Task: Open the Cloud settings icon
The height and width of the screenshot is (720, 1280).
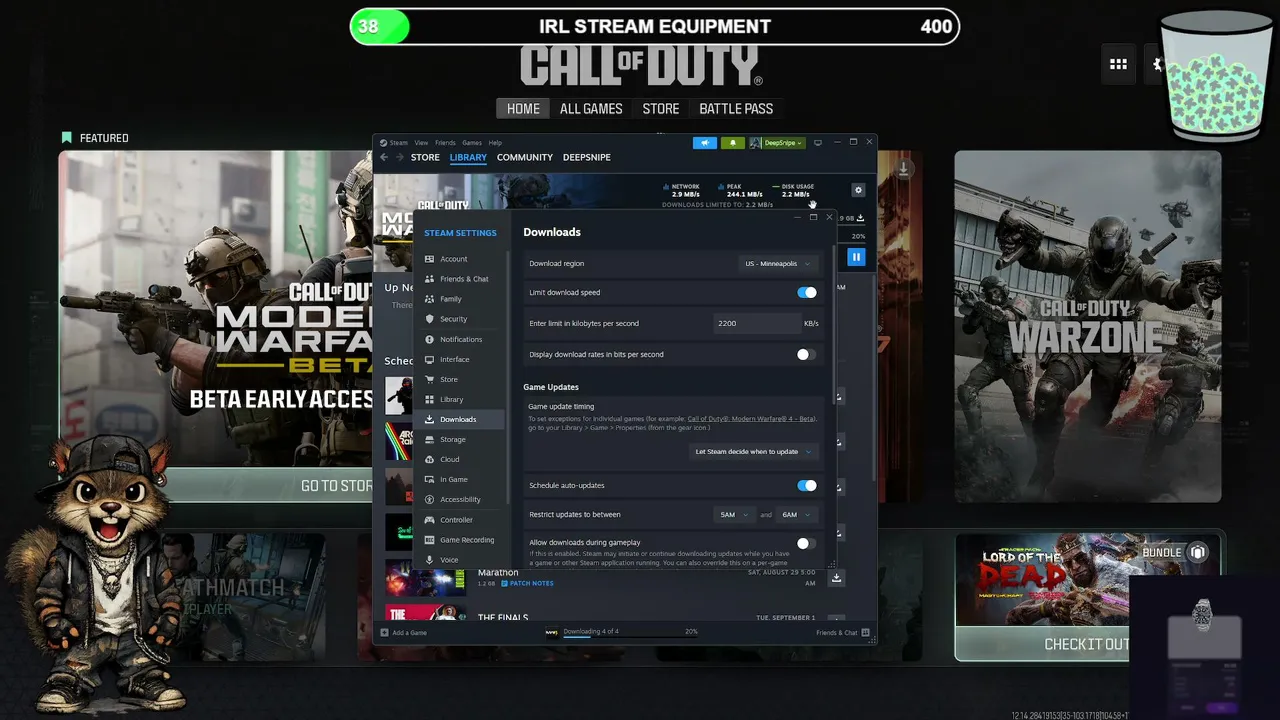Action: coord(430,459)
